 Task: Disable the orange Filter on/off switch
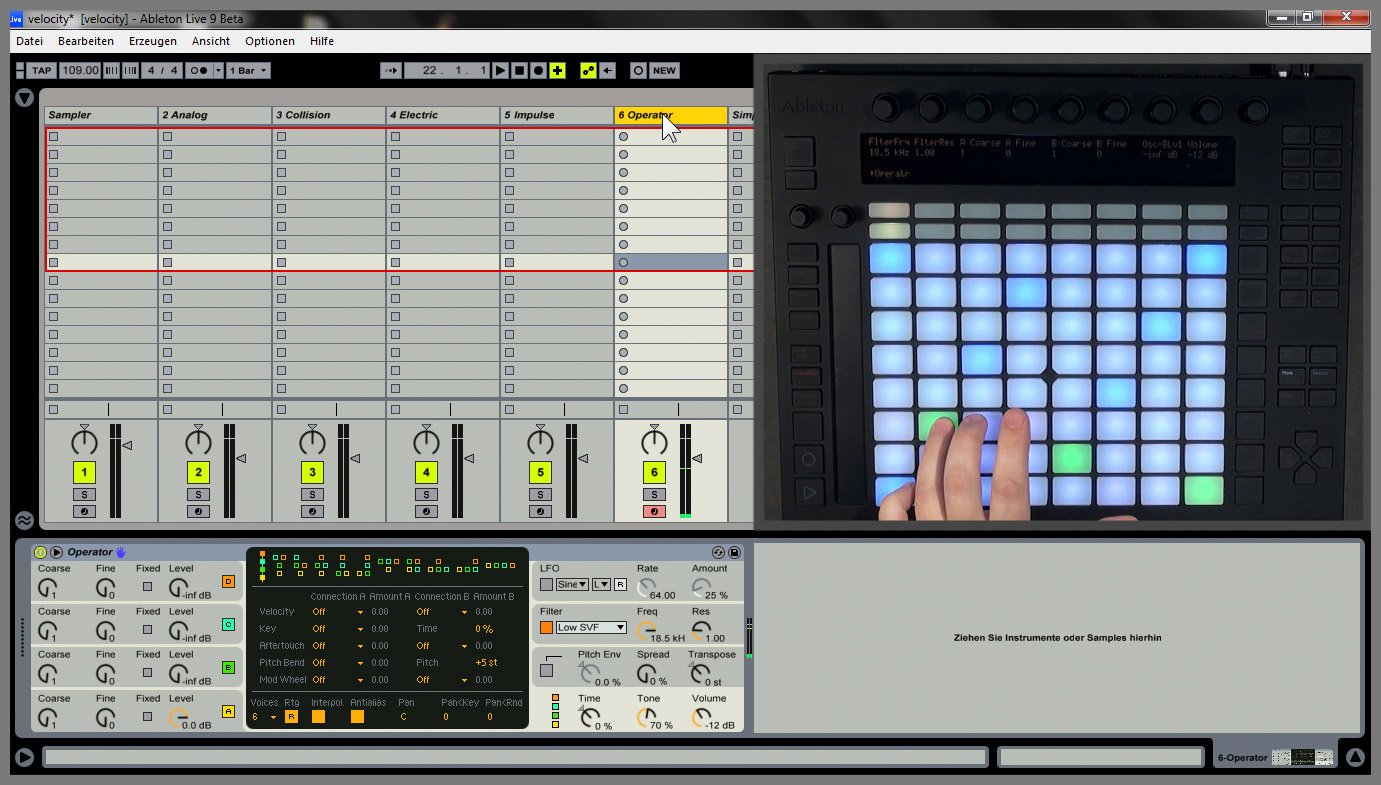point(546,627)
